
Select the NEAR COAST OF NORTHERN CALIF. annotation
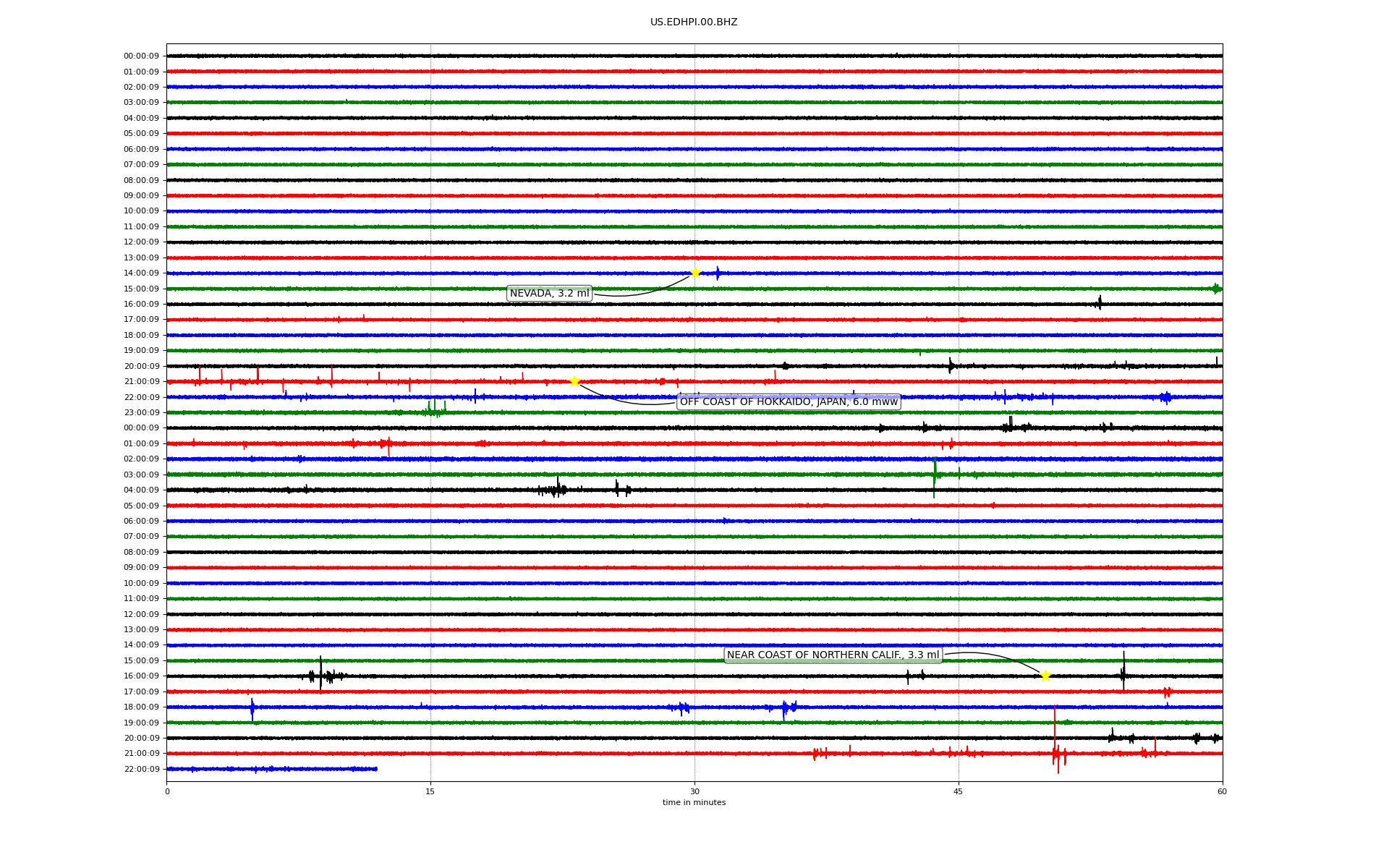click(x=833, y=655)
